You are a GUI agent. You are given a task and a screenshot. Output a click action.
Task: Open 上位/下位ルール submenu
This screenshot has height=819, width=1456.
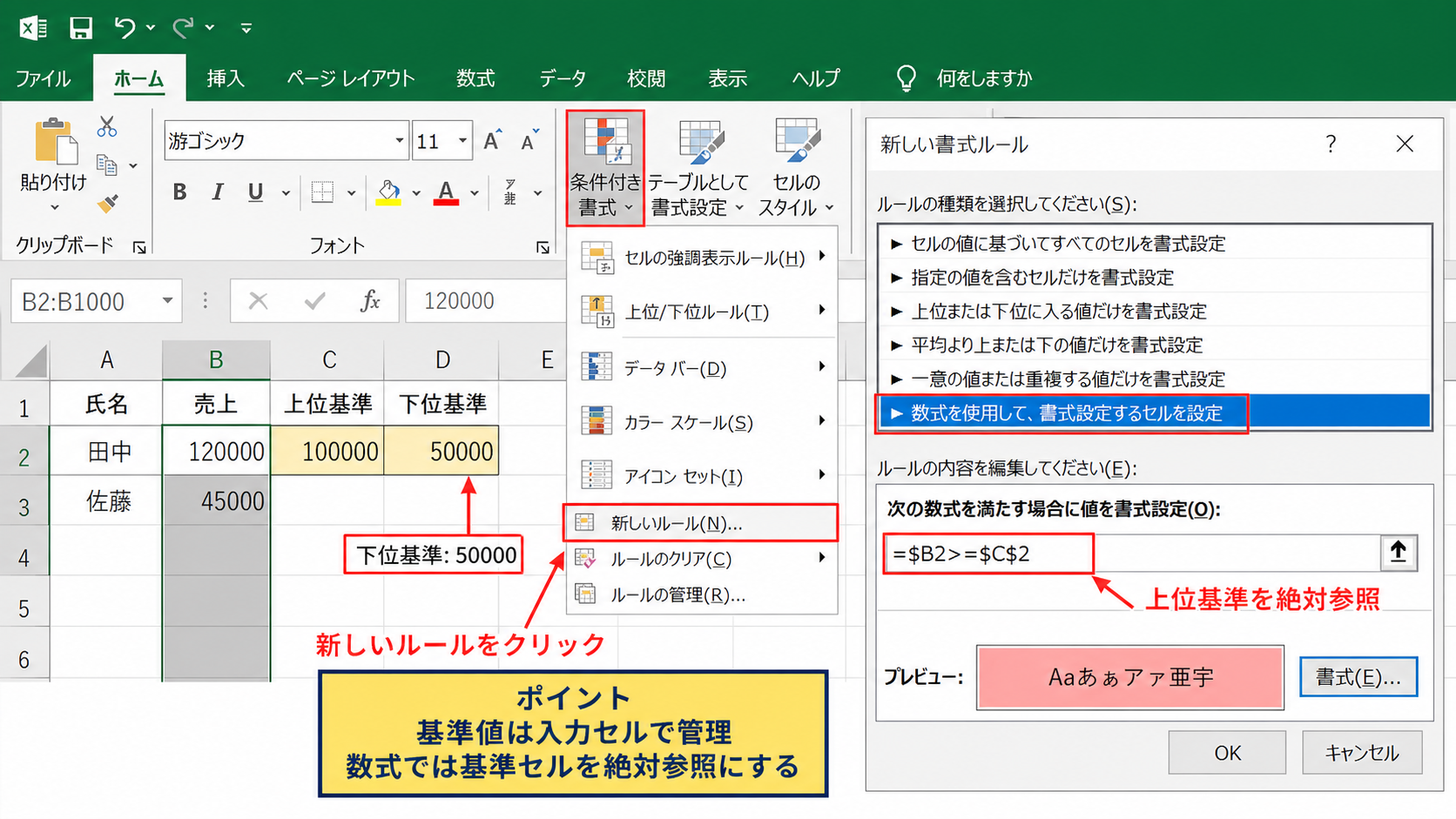703,312
